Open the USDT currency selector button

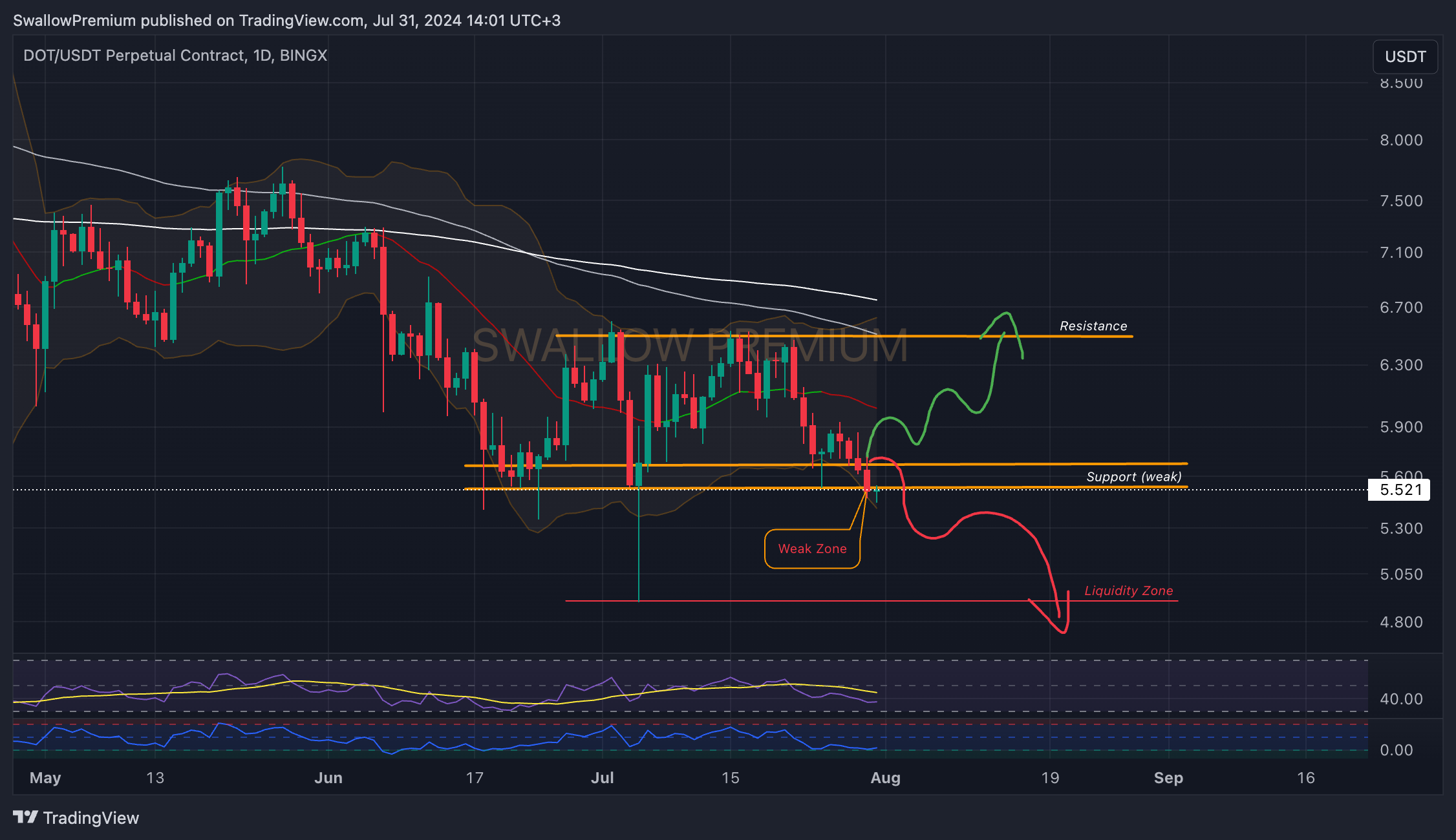[1405, 57]
